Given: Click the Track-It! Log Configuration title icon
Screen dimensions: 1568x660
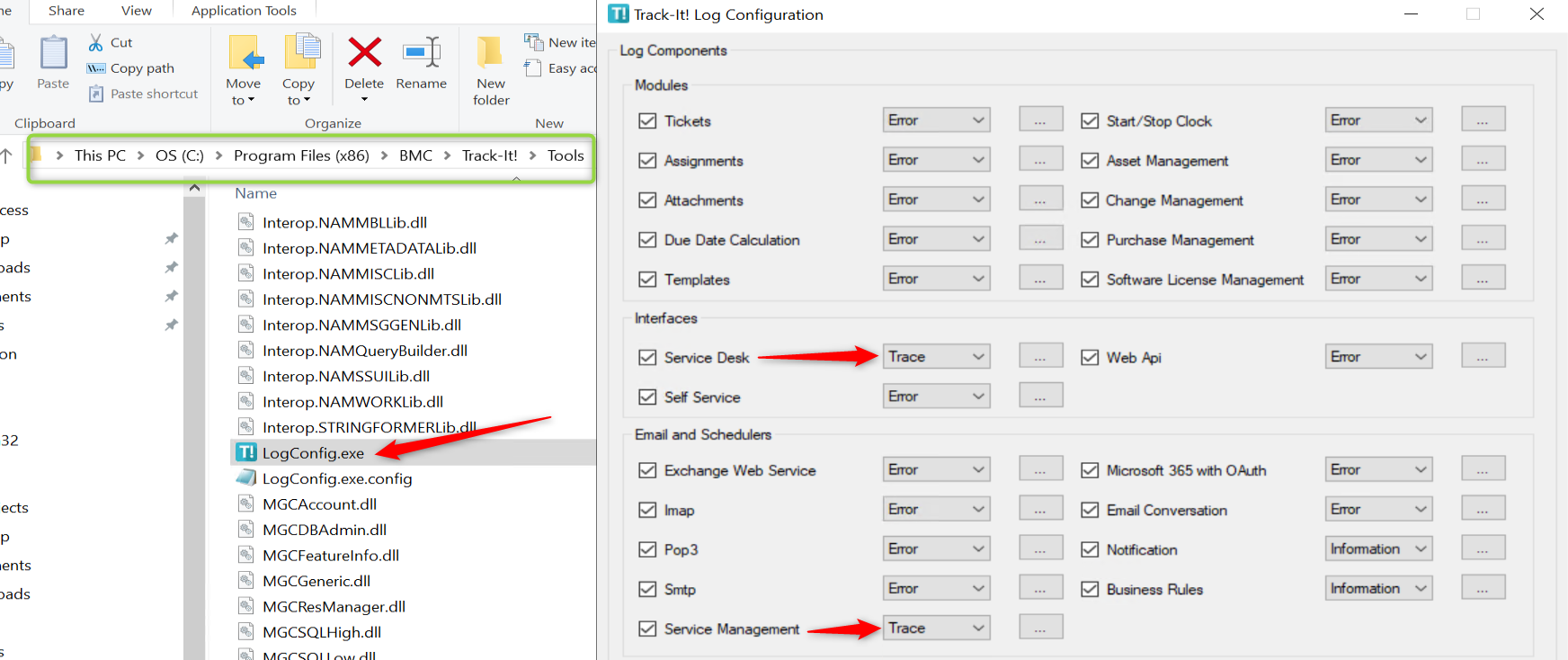Looking at the screenshot, I should 619,13.
